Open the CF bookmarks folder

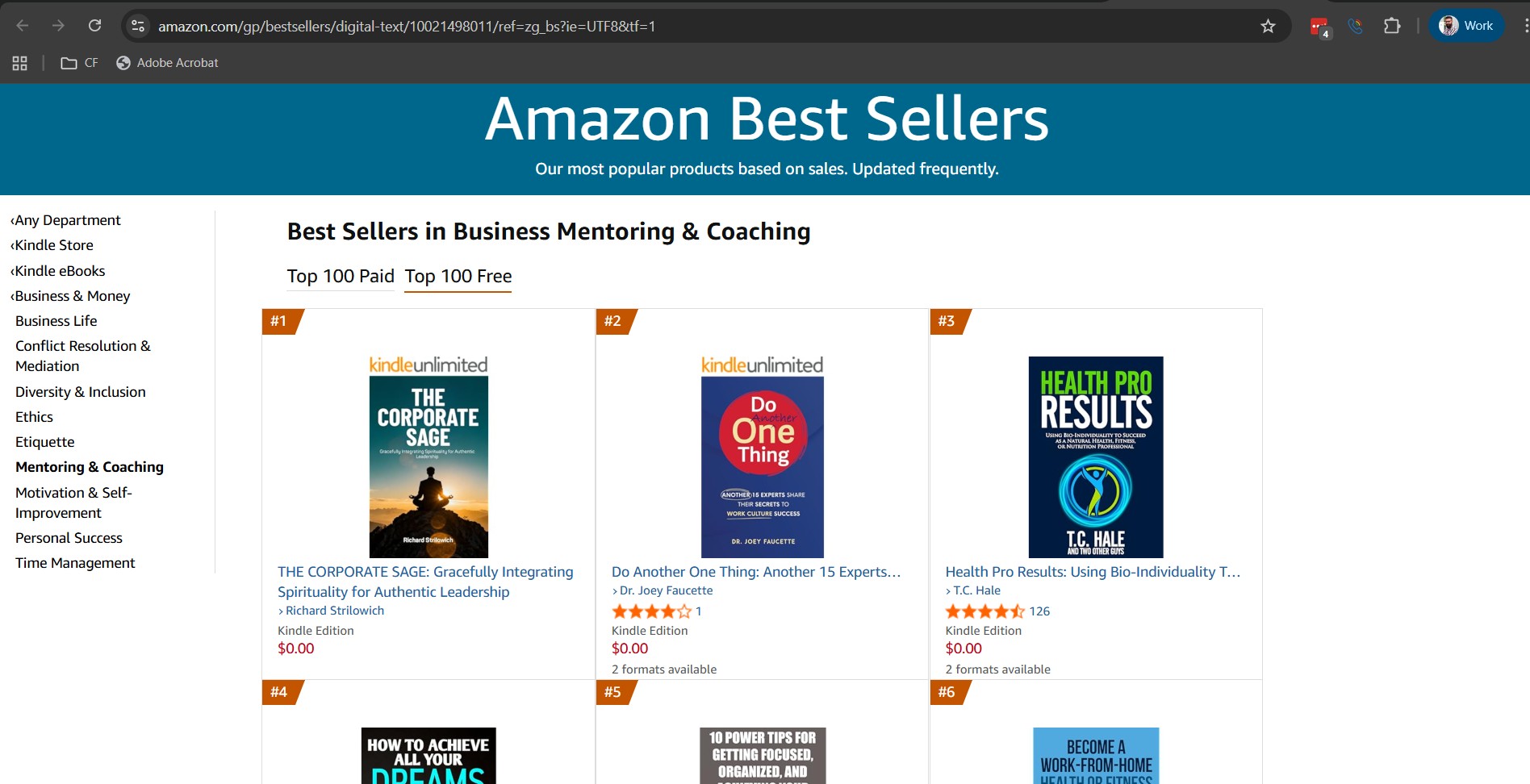pyautogui.click(x=79, y=63)
